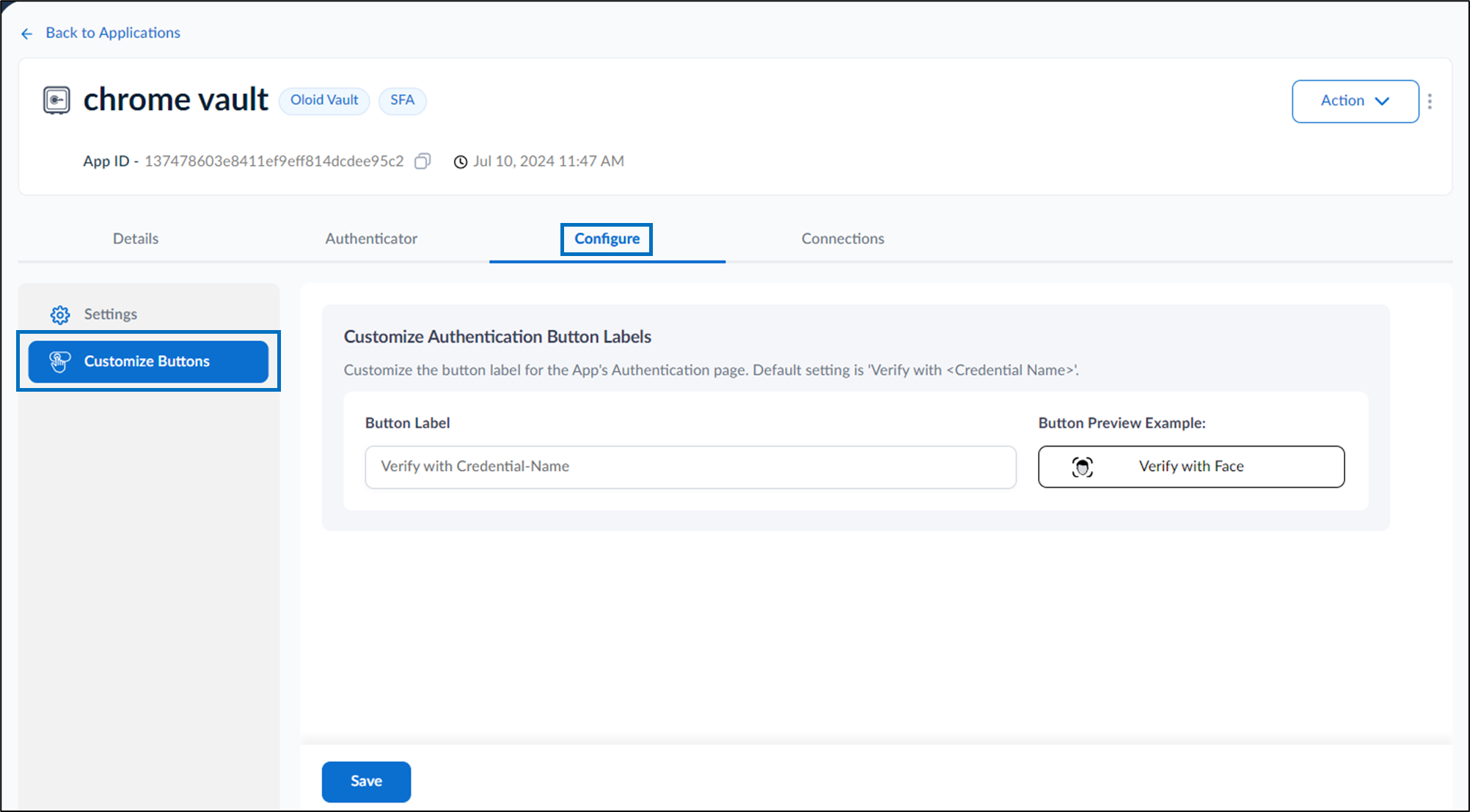The height and width of the screenshot is (812, 1470).
Task: Click the back arrow icon
Action: pos(27,34)
